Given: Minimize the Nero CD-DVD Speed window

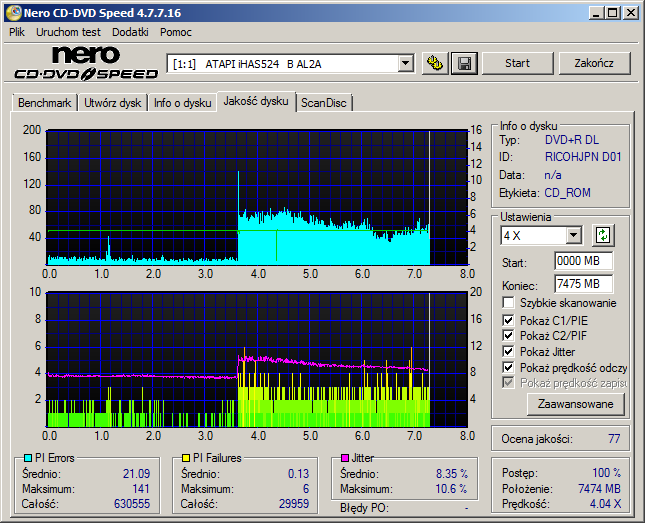Looking at the screenshot, I should tap(596, 13).
